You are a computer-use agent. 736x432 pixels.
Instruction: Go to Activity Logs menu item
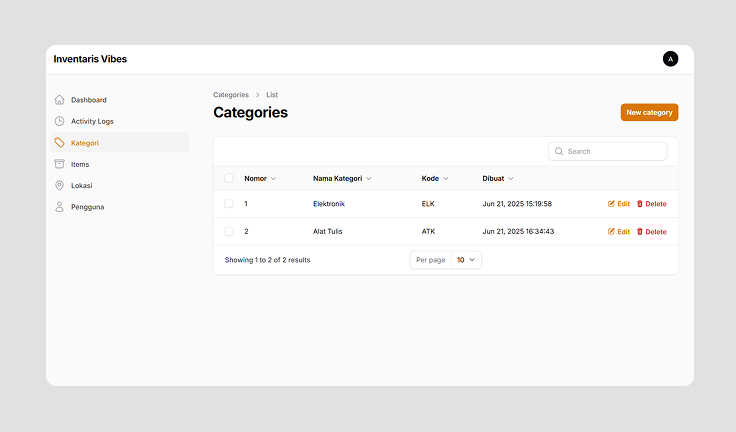coord(92,121)
